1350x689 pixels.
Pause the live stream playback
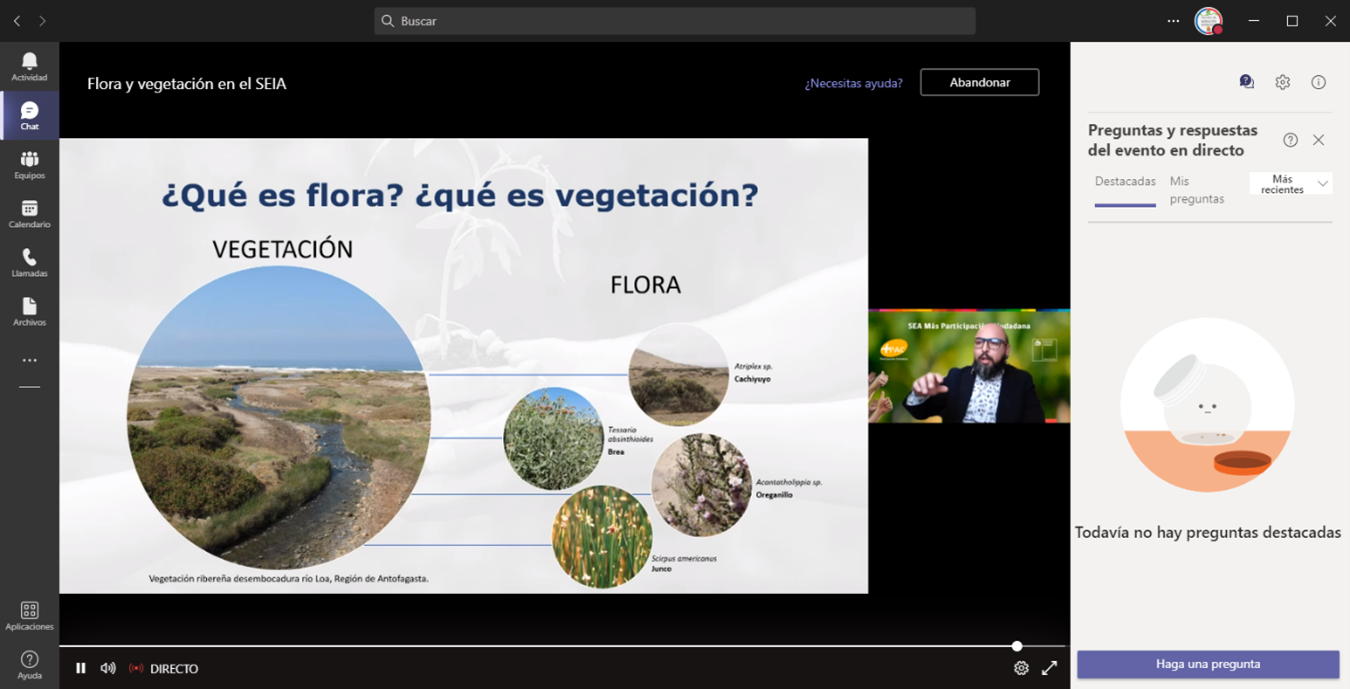click(81, 668)
